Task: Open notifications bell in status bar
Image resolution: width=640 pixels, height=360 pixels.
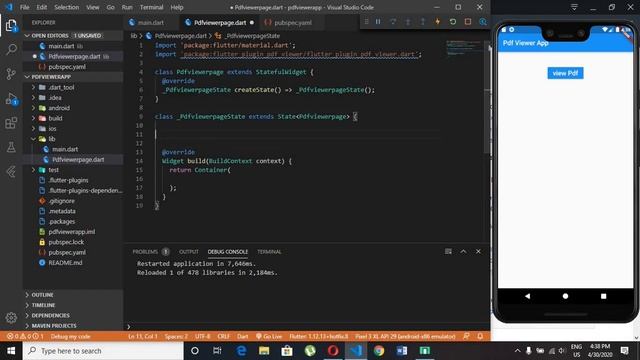Action: [x=480, y=336]
